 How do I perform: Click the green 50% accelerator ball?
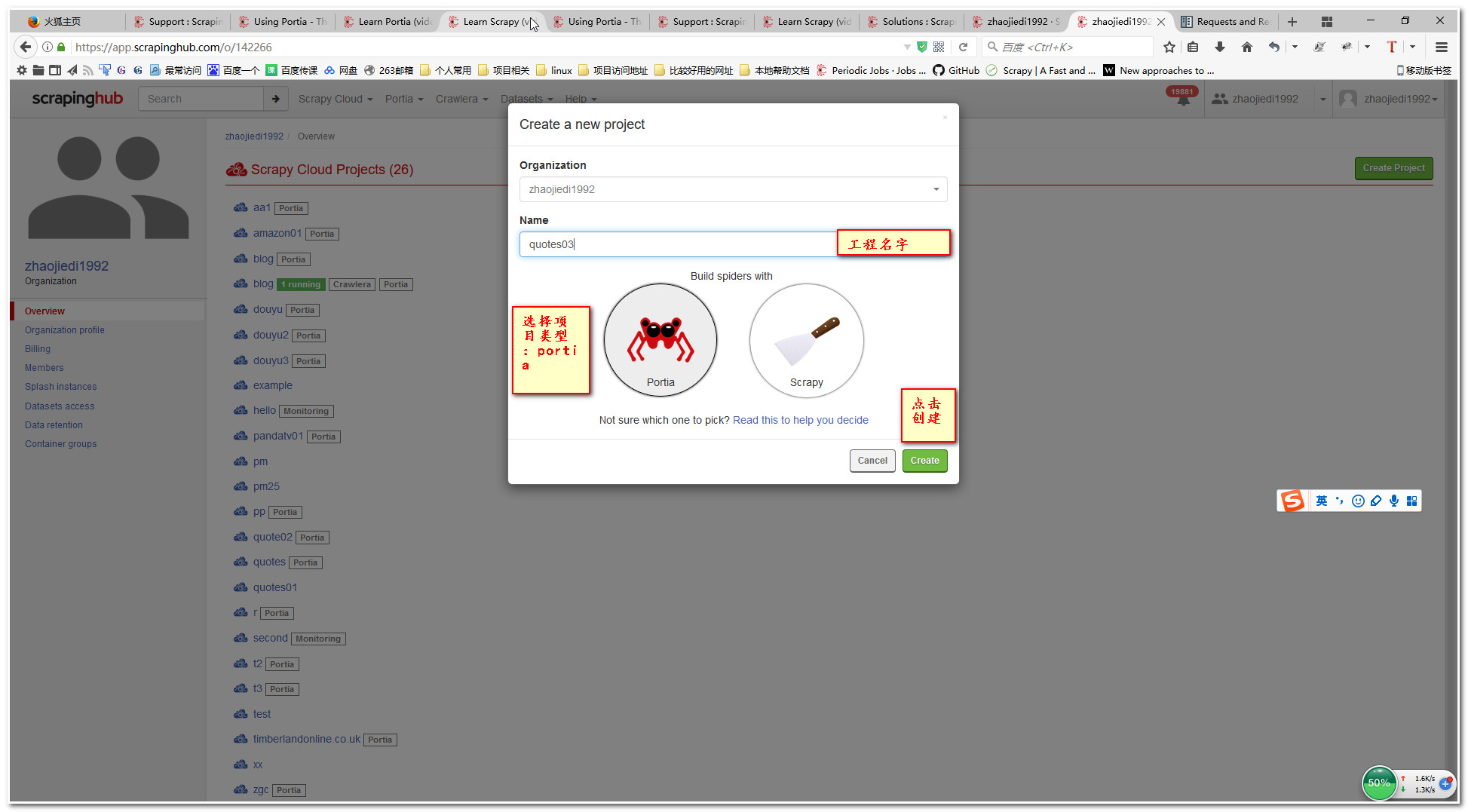coord(1379,783)
